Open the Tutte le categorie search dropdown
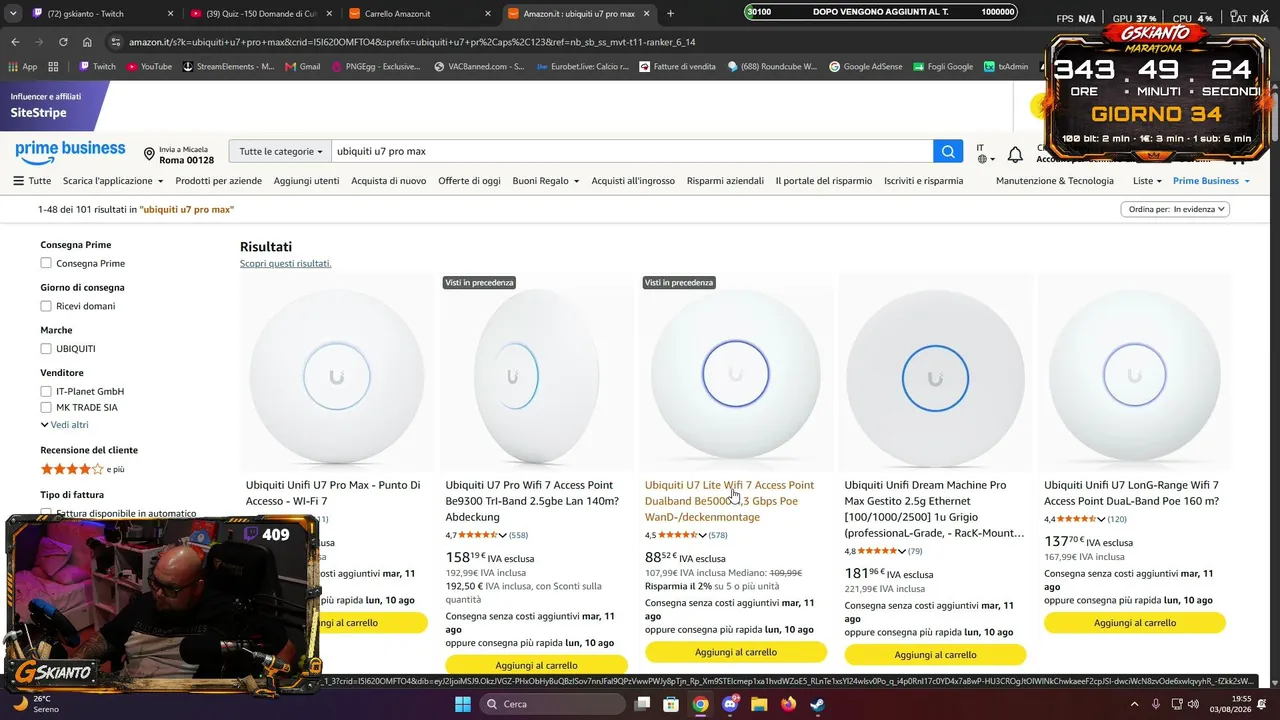Viewport: 1280px width, 720px height. pyautogui.click(x=280, y=151)
